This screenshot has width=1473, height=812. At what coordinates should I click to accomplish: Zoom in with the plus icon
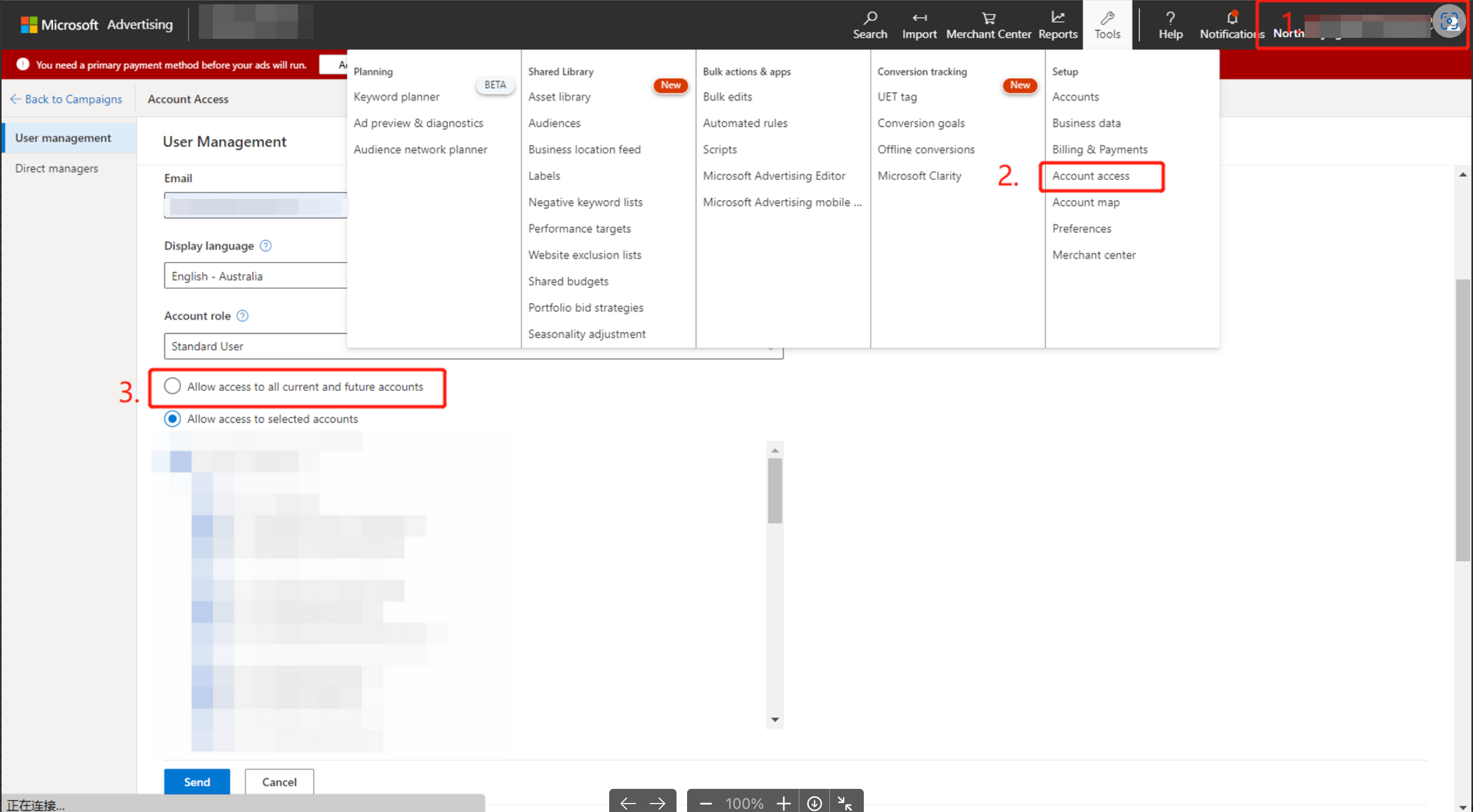[783, 803]
